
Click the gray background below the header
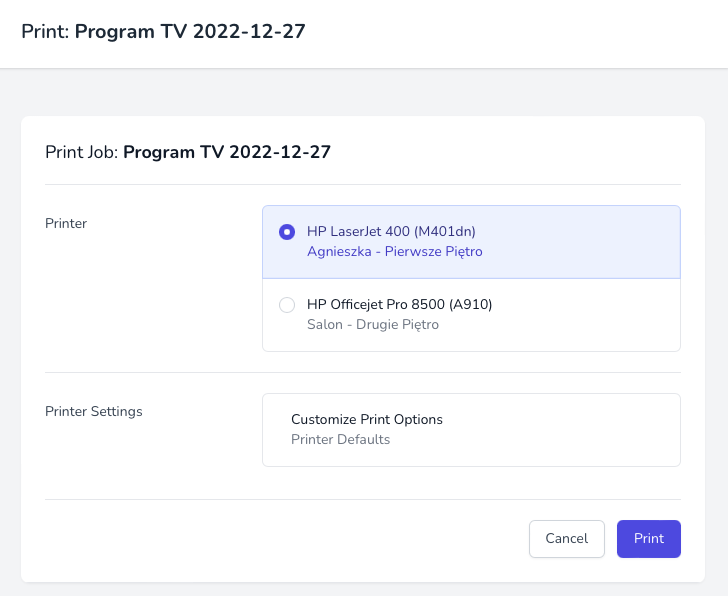364,93
